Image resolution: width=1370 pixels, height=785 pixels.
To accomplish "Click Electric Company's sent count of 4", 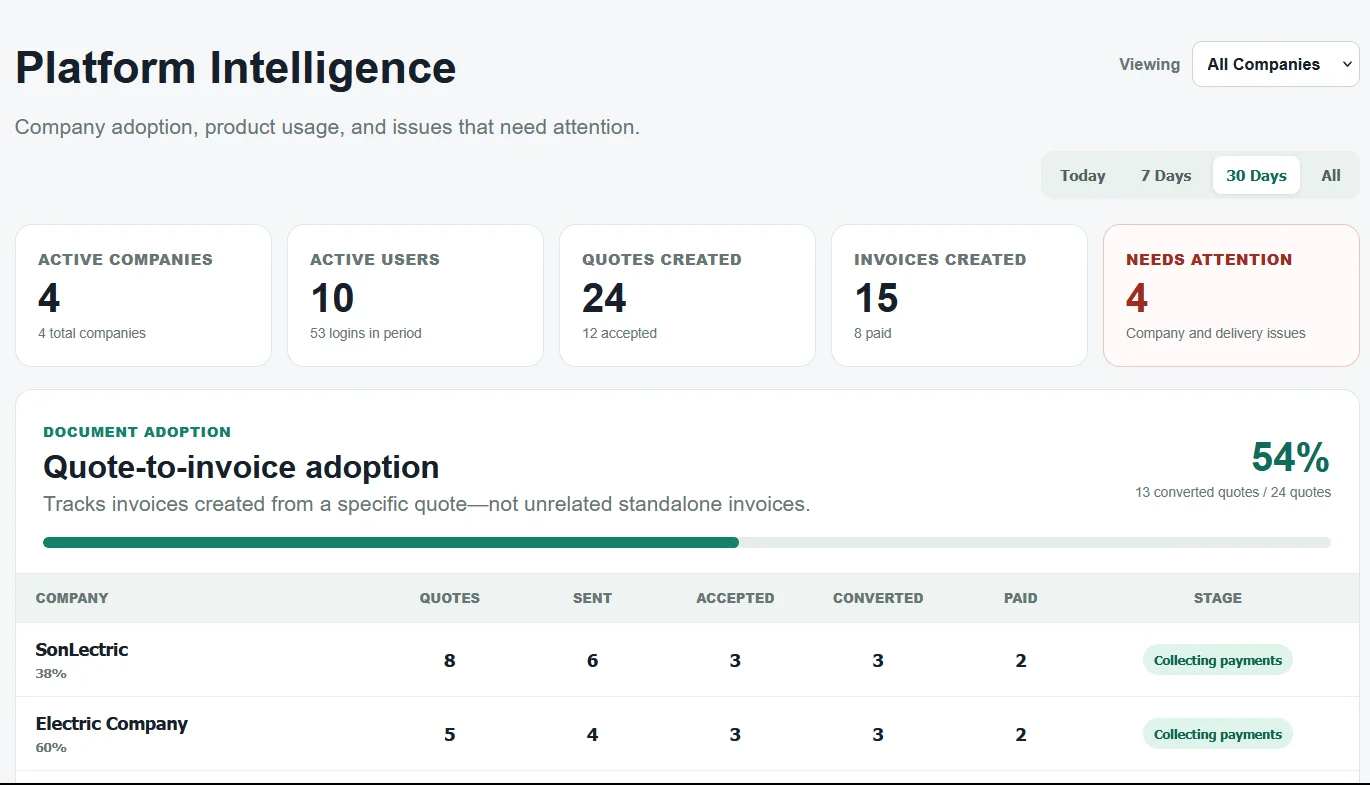I will pyautogui.click(x=592, y=734).
